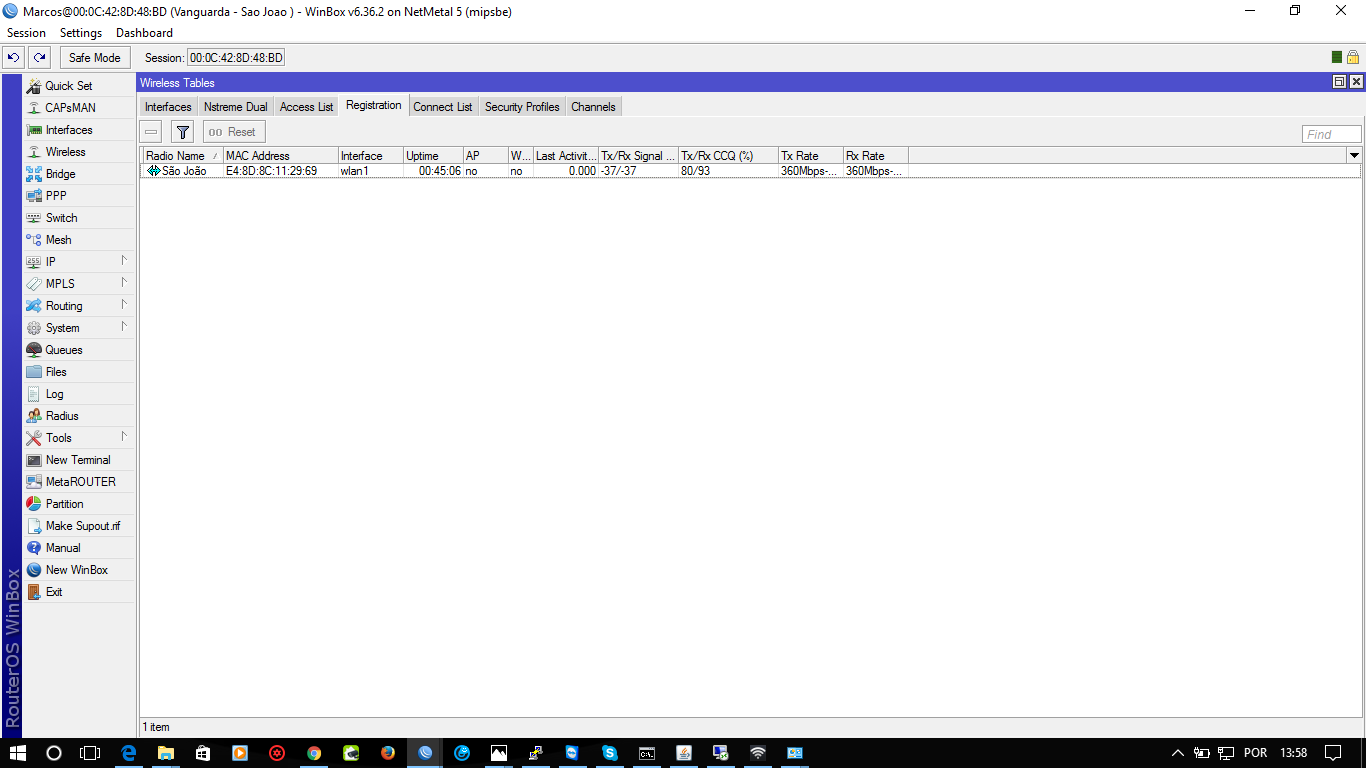Open MetaROUTER

[x=78, y=482]
